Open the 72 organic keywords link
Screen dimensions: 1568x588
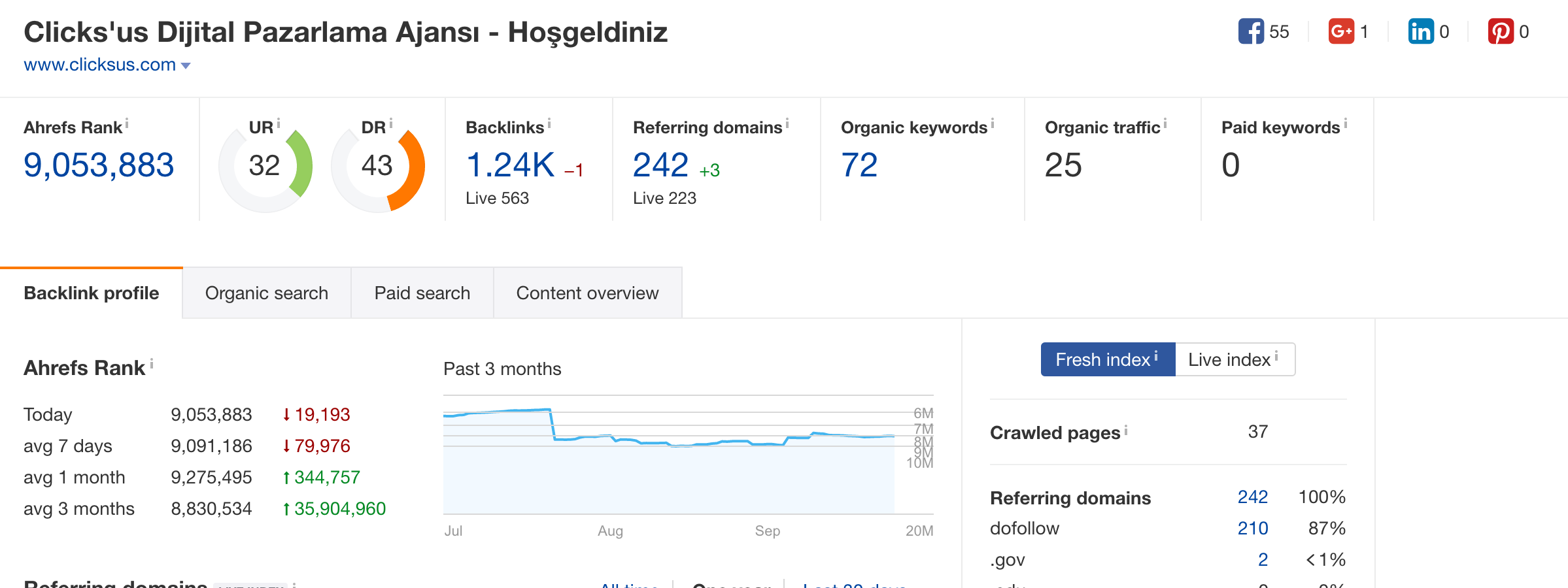tap(859, 165)
